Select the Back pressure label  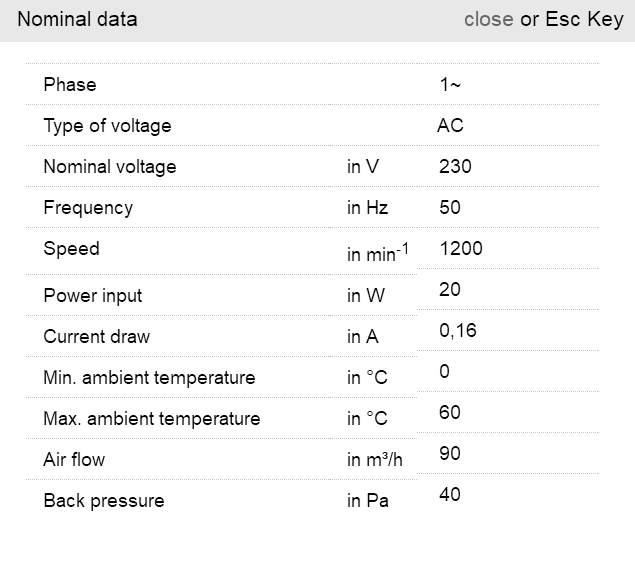[x=103, y=501]
